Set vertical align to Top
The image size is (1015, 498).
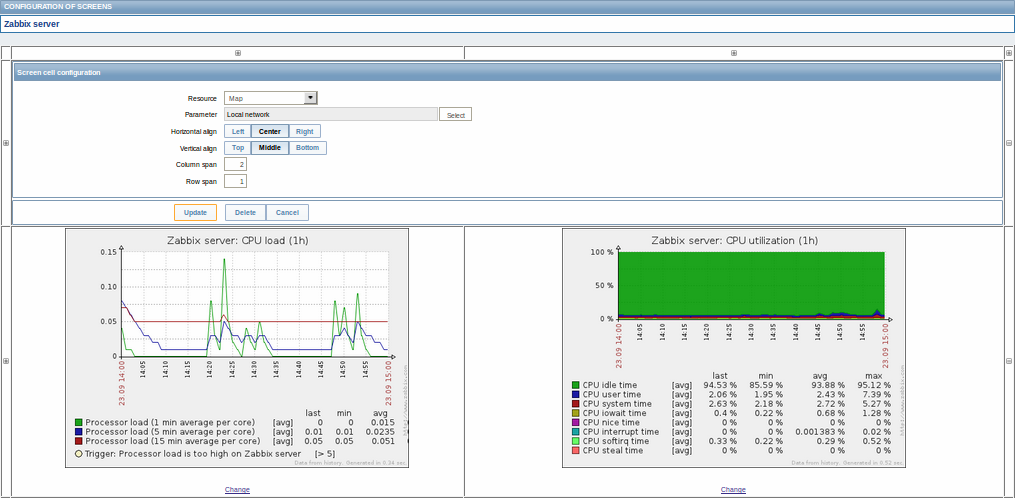pos(238,148)
